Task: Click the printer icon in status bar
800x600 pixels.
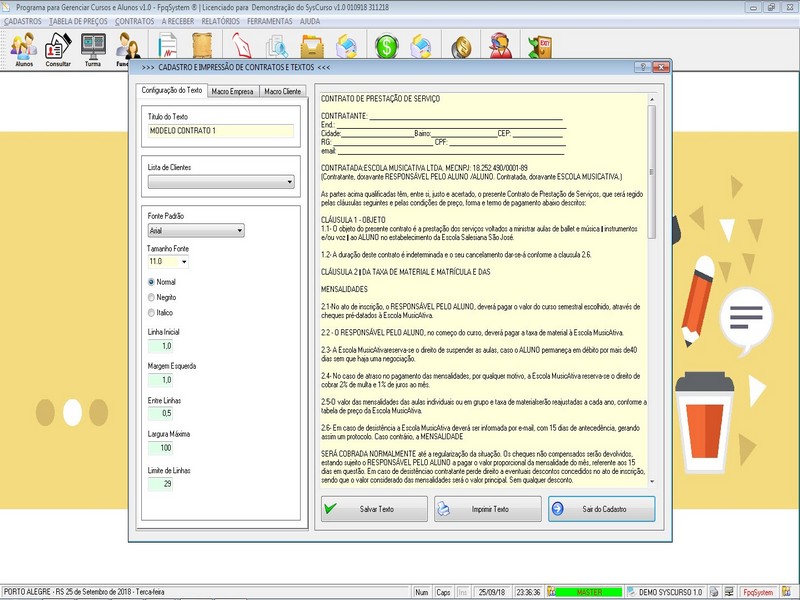Action: click(x=714, y=592)
